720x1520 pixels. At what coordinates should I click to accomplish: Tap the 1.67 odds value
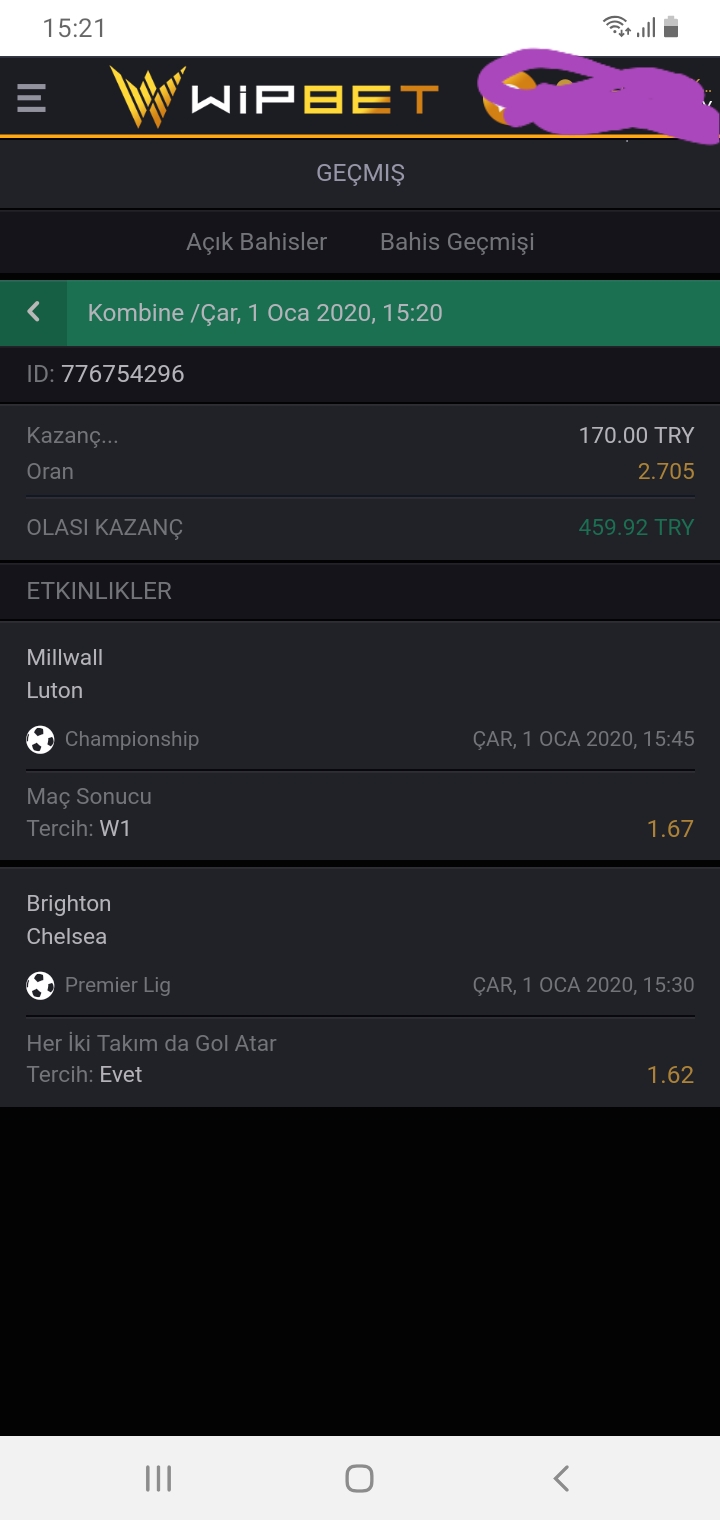coord(670,829)
